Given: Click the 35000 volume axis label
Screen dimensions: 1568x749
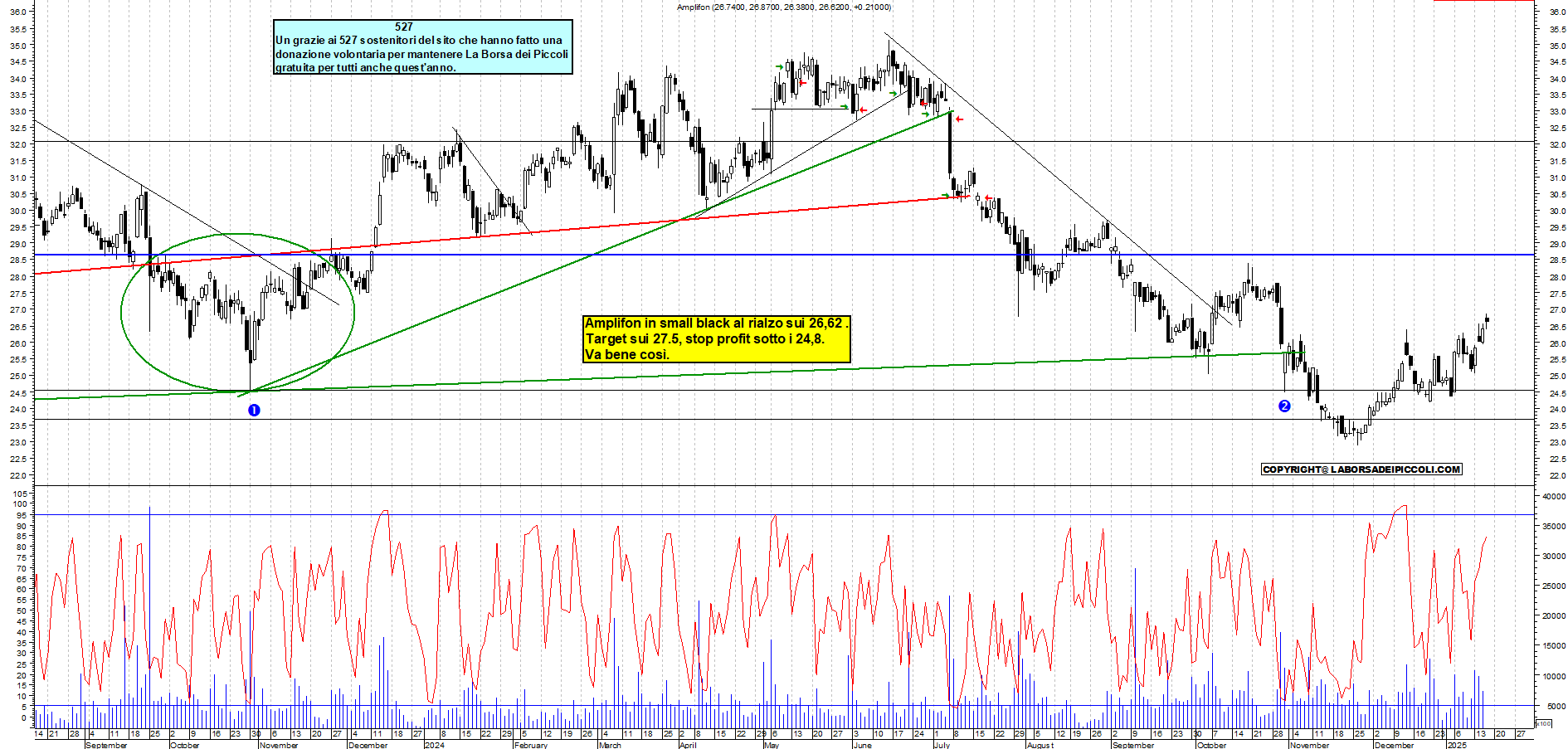Looking at the screenshot, I should tap(1554, 526).
